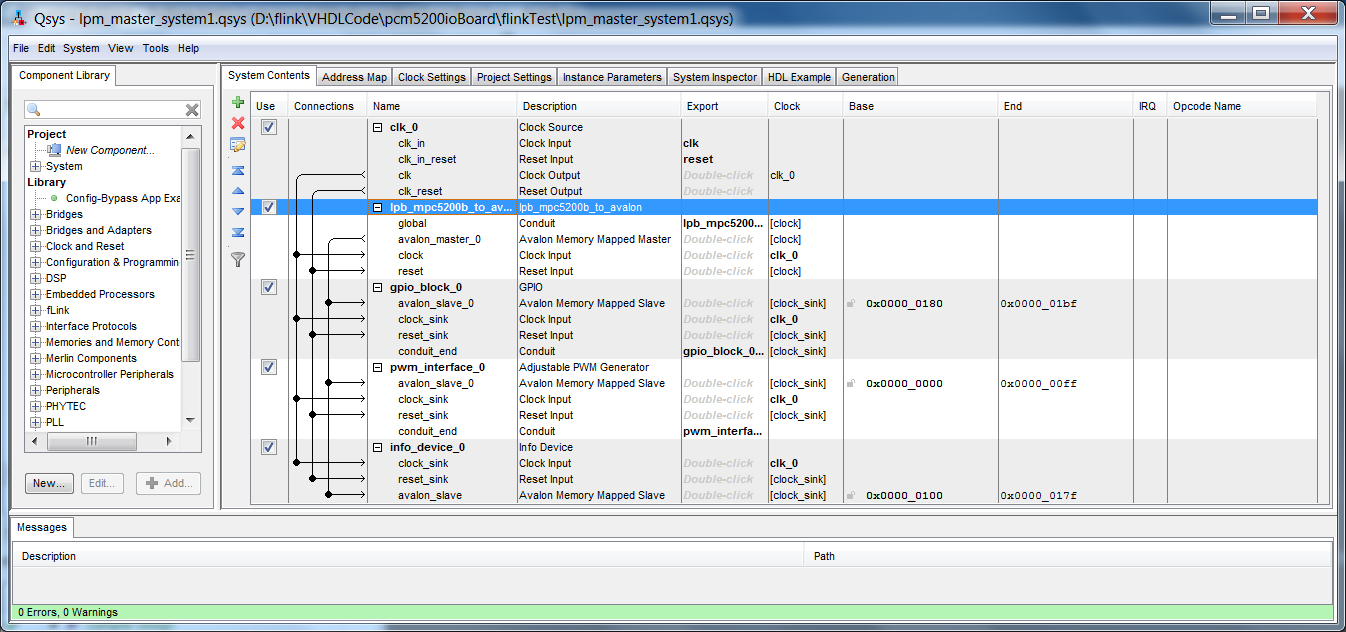This screenshot has width=1346, height=632.
Task: Open the Tools menu
Action: pyautogui.click(x=155, y=48)
